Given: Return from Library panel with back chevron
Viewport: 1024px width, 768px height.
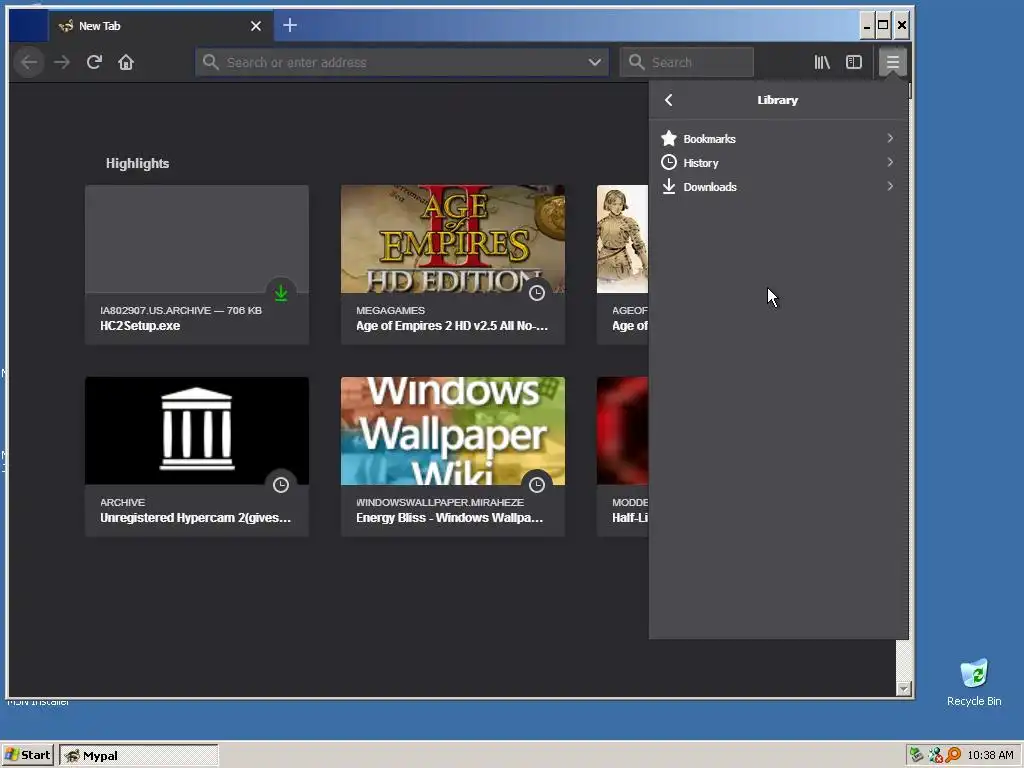Looking at the screenshot, I should (668, 100).
